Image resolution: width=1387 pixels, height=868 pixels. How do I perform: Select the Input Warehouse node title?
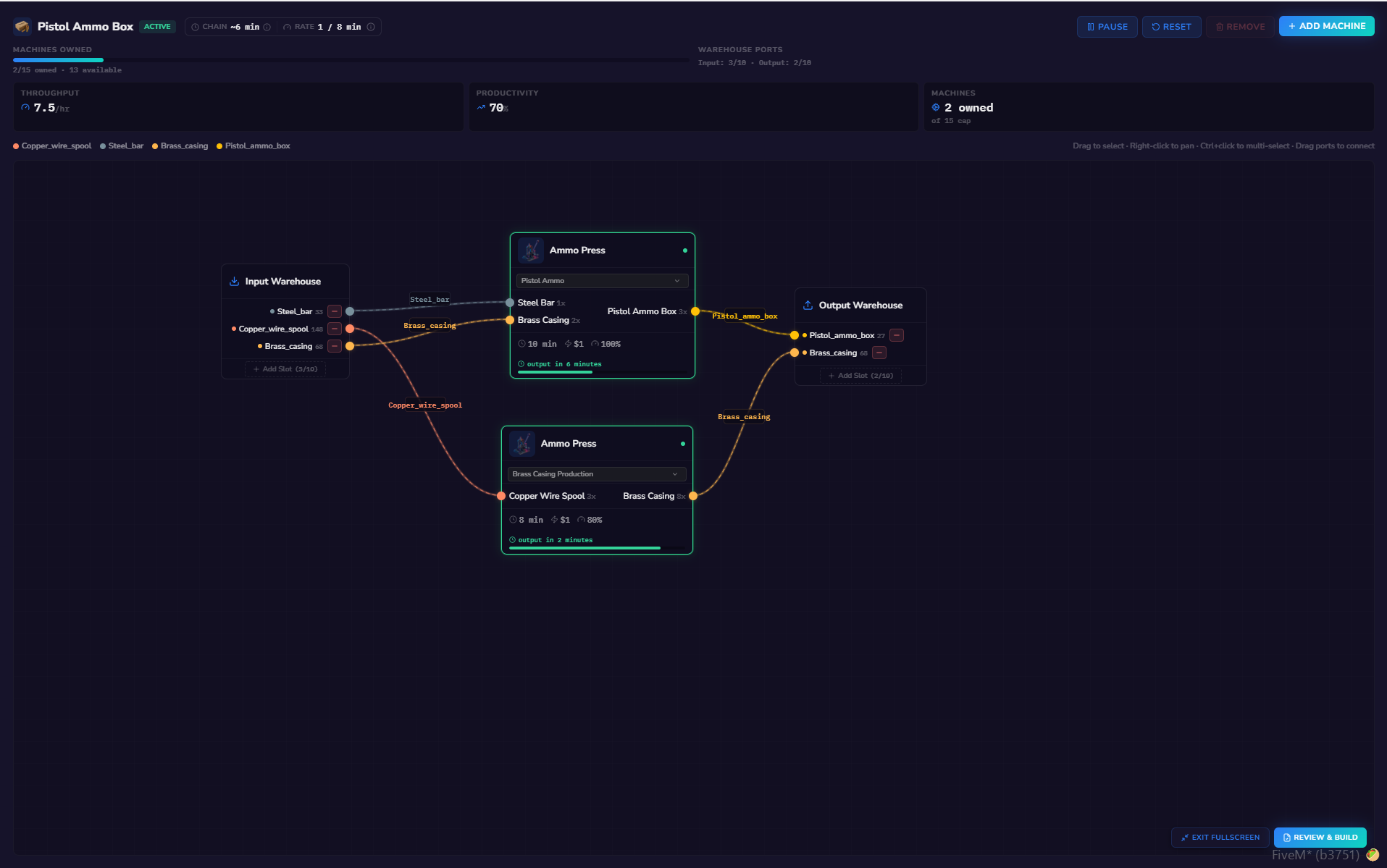point(282,282)
